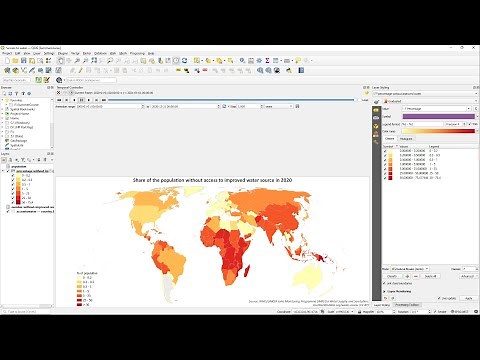The image size is (480, 360).
Task: Click the Python console icon
Action: click(289, 71)
